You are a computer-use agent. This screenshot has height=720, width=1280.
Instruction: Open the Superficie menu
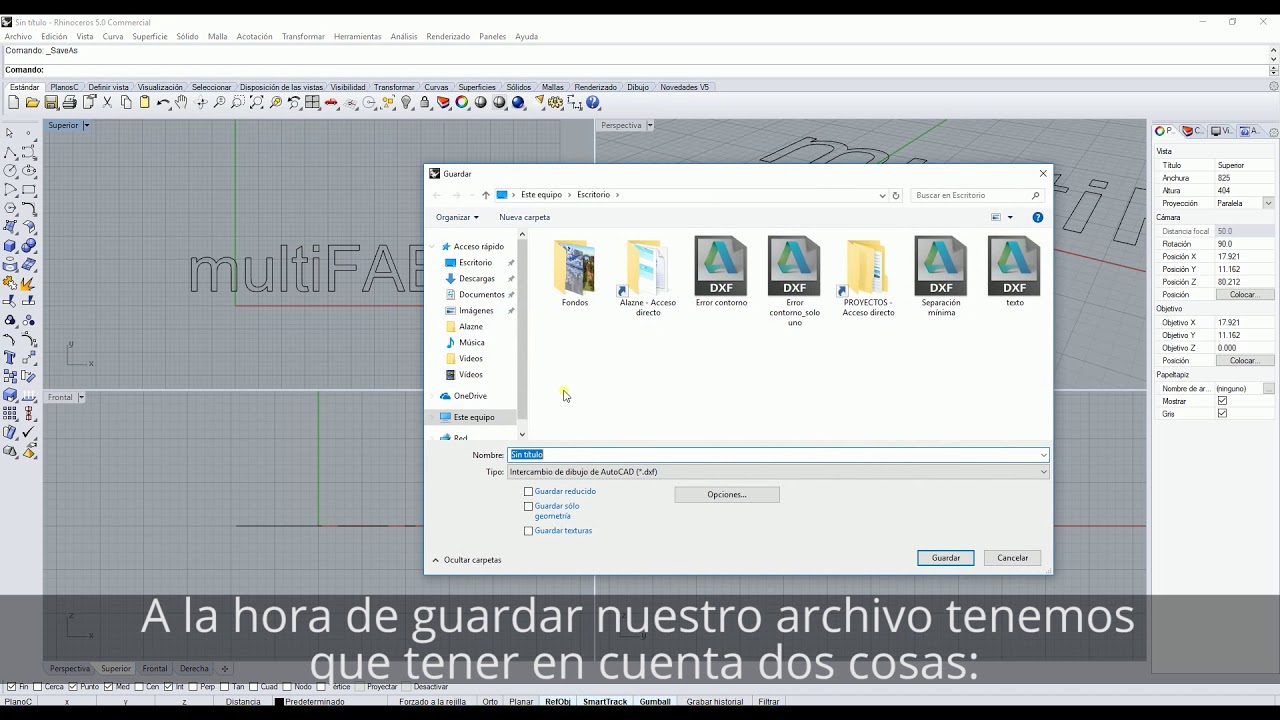150,36
